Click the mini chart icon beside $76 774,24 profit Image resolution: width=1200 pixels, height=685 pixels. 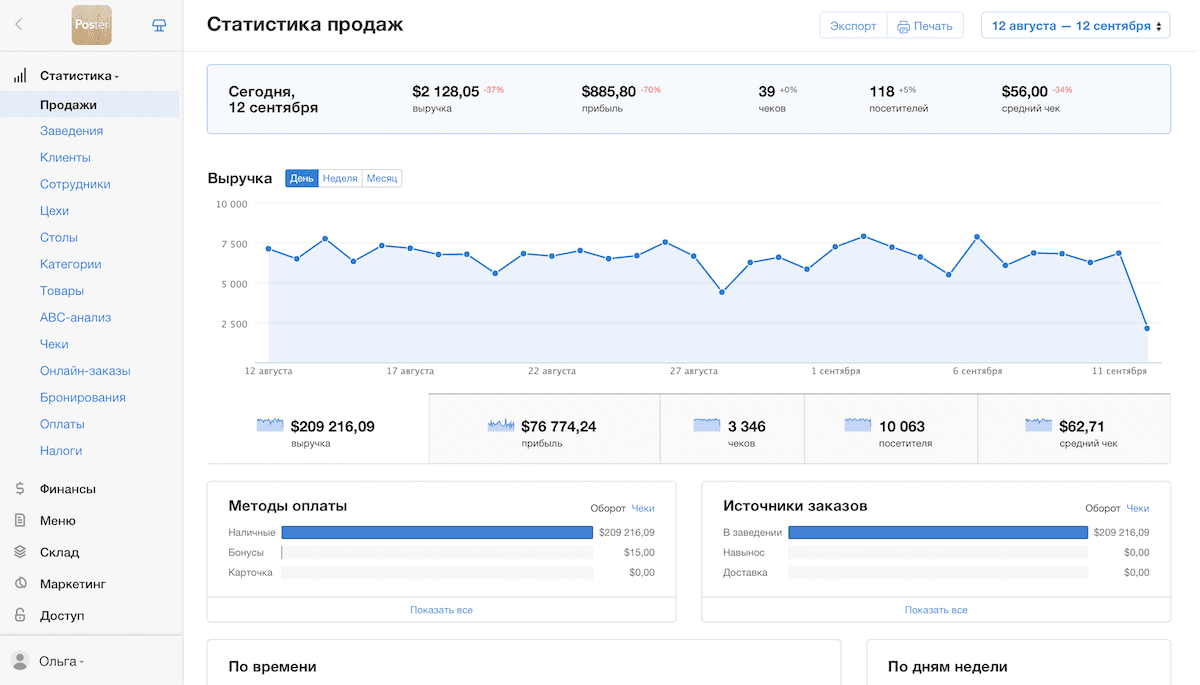tap(501, 425)
